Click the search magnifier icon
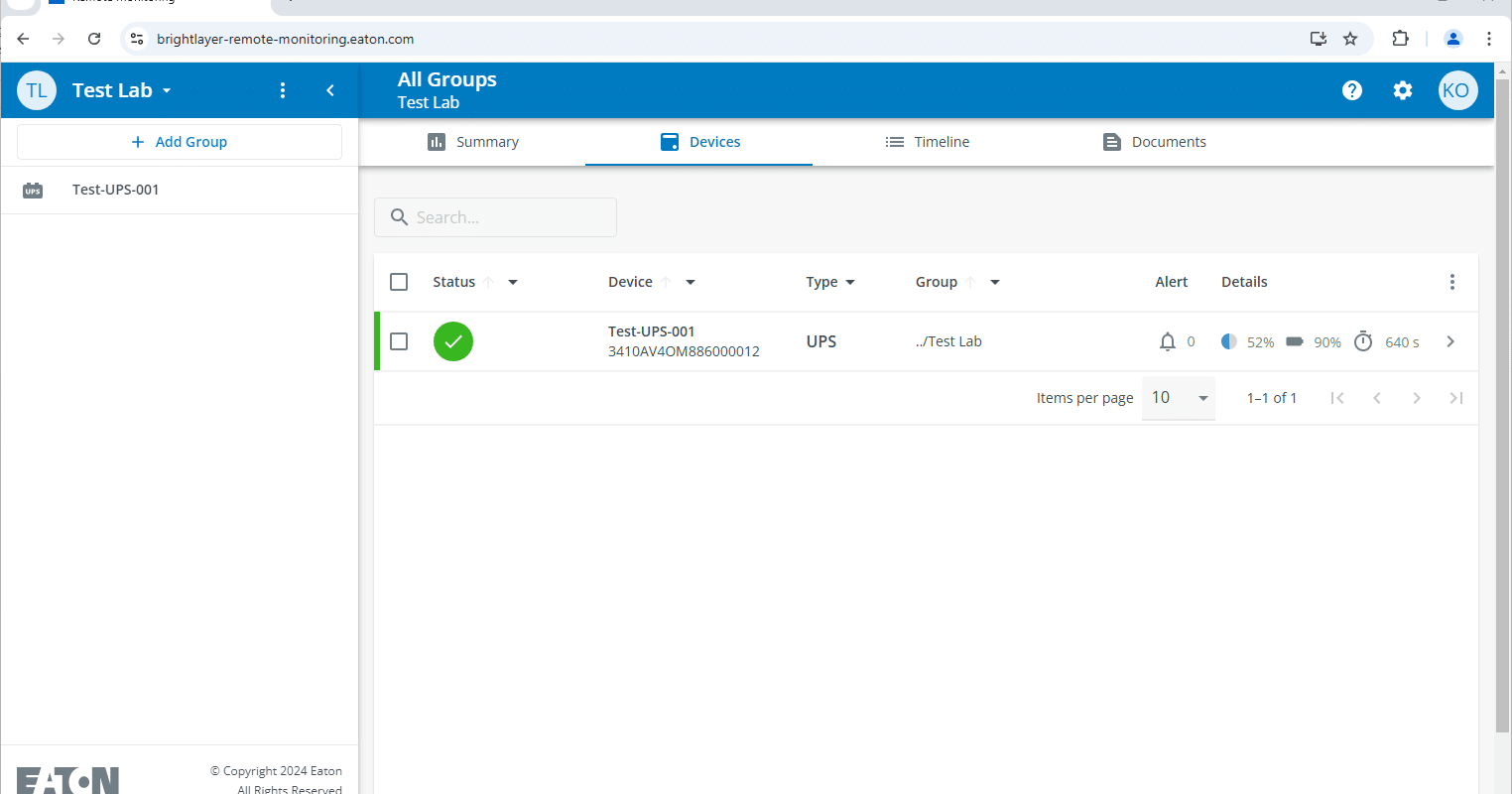Viewport: 1512px width, 794px height. pyautogui.click(x=399, y=217)
